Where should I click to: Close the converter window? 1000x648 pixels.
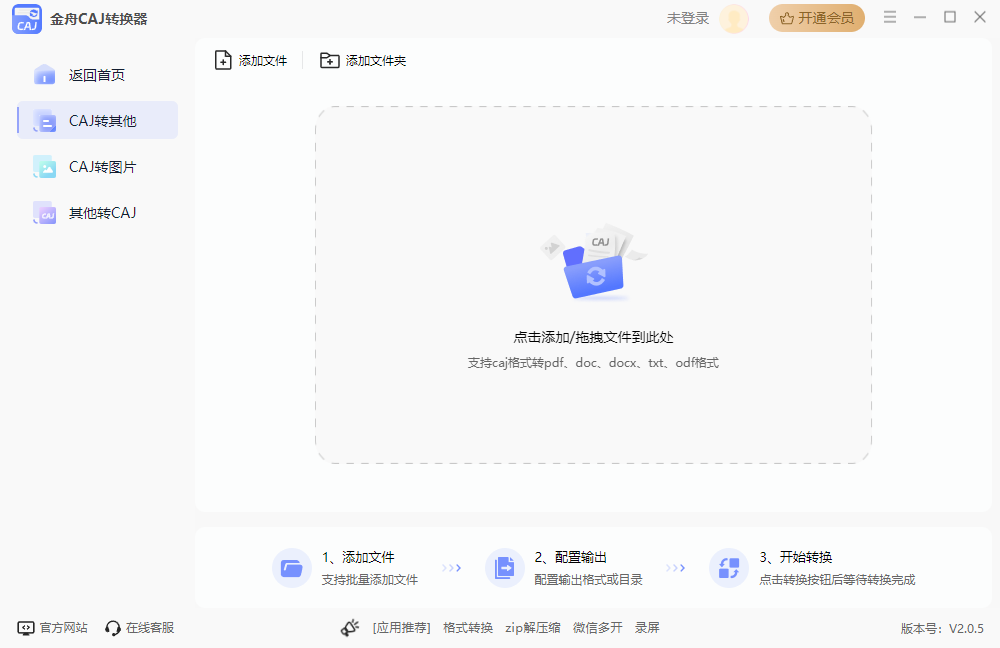tap(980, 17)
